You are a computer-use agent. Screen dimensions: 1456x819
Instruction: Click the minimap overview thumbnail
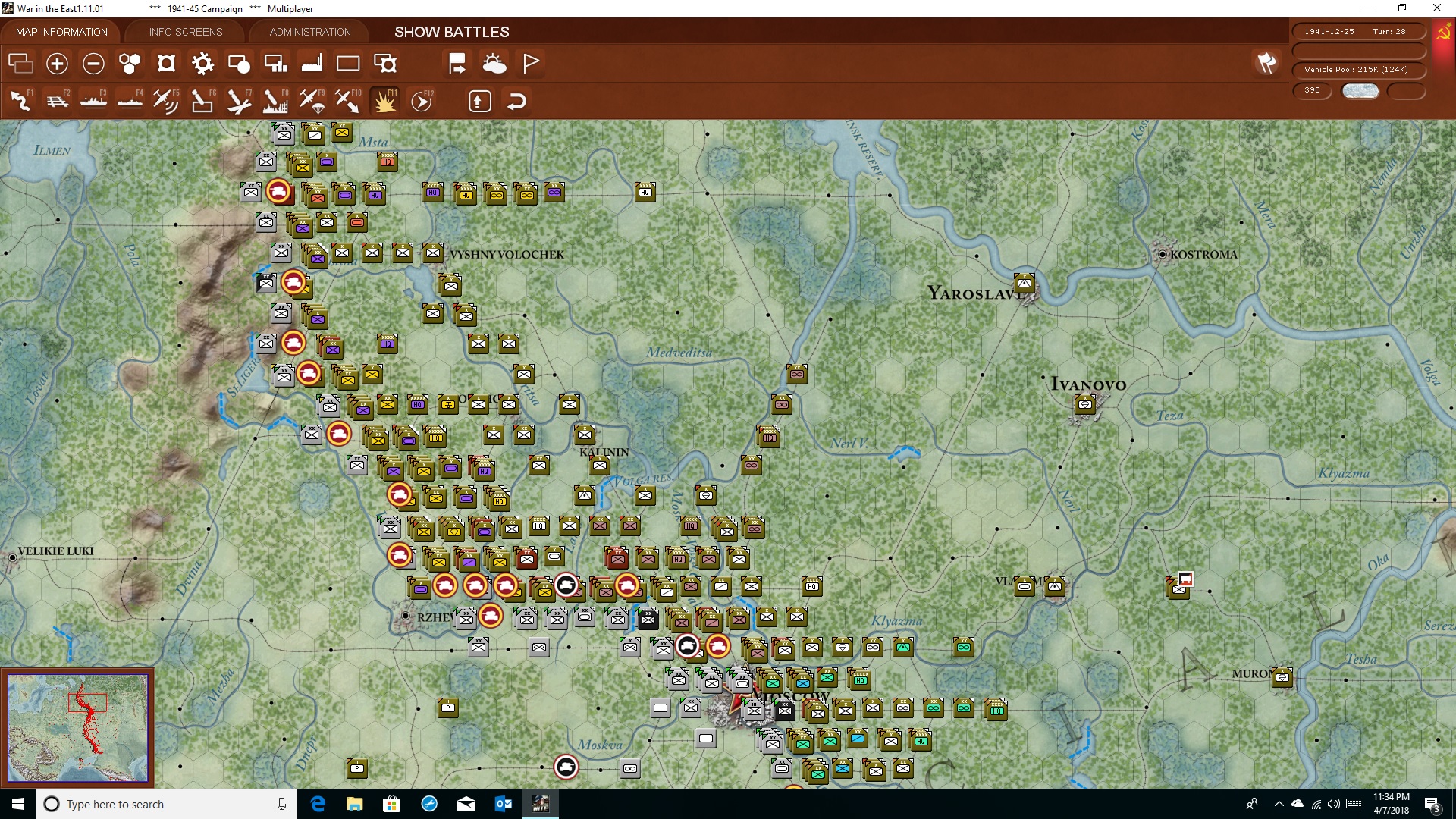[x=77, y=728]
